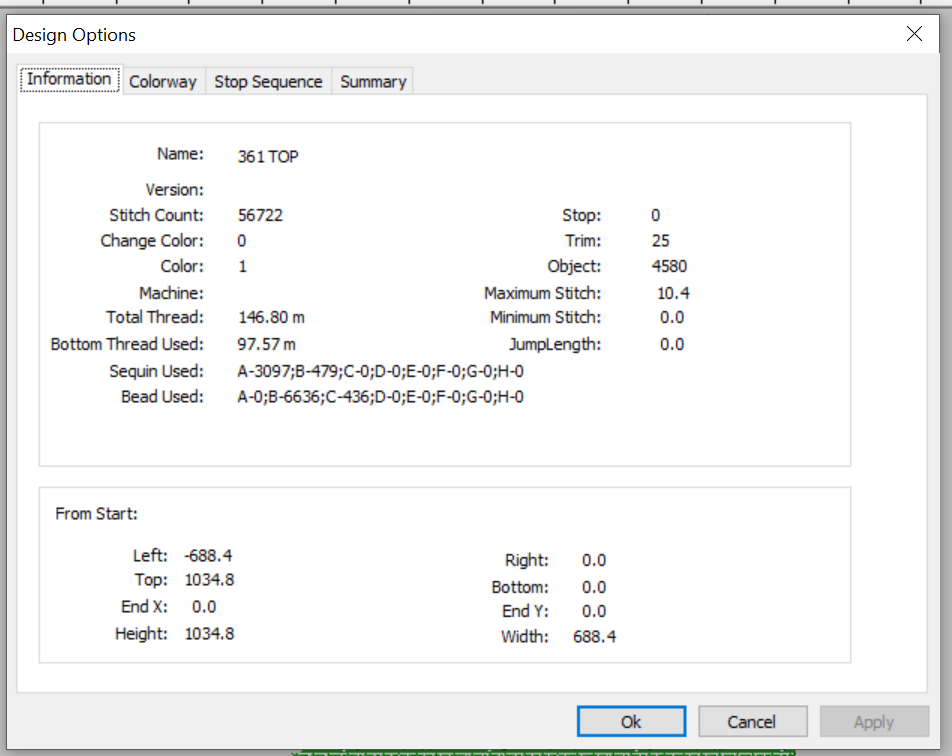Click the Left value -688.4
The height and width of the screenshot is (756, 952).
pyautogui.click(x=209, y=556)
